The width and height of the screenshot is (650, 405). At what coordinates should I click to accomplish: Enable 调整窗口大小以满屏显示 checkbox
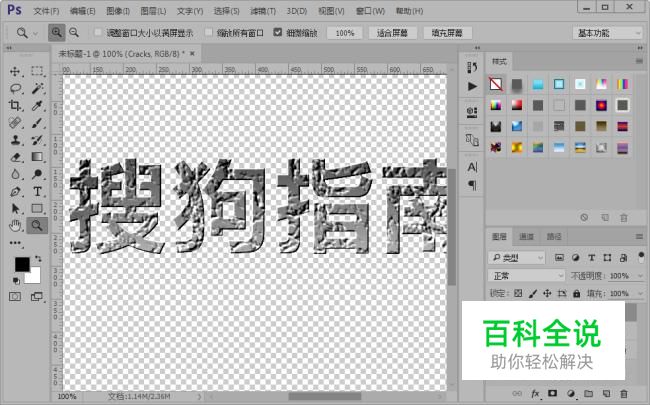coord(98,32)
